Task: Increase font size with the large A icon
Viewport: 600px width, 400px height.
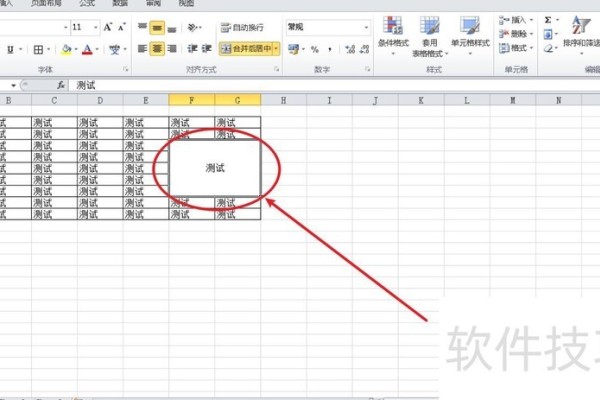Action: 108,27
